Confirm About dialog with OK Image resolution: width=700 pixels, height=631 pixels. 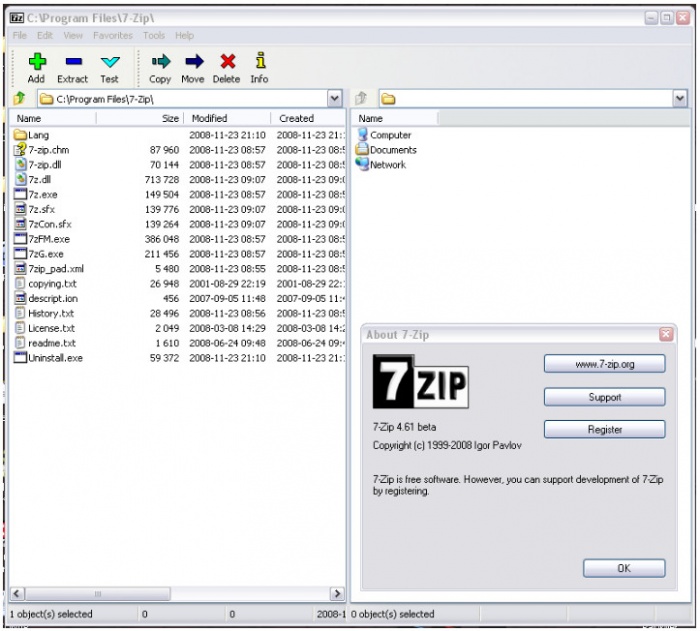coord(624,568)
